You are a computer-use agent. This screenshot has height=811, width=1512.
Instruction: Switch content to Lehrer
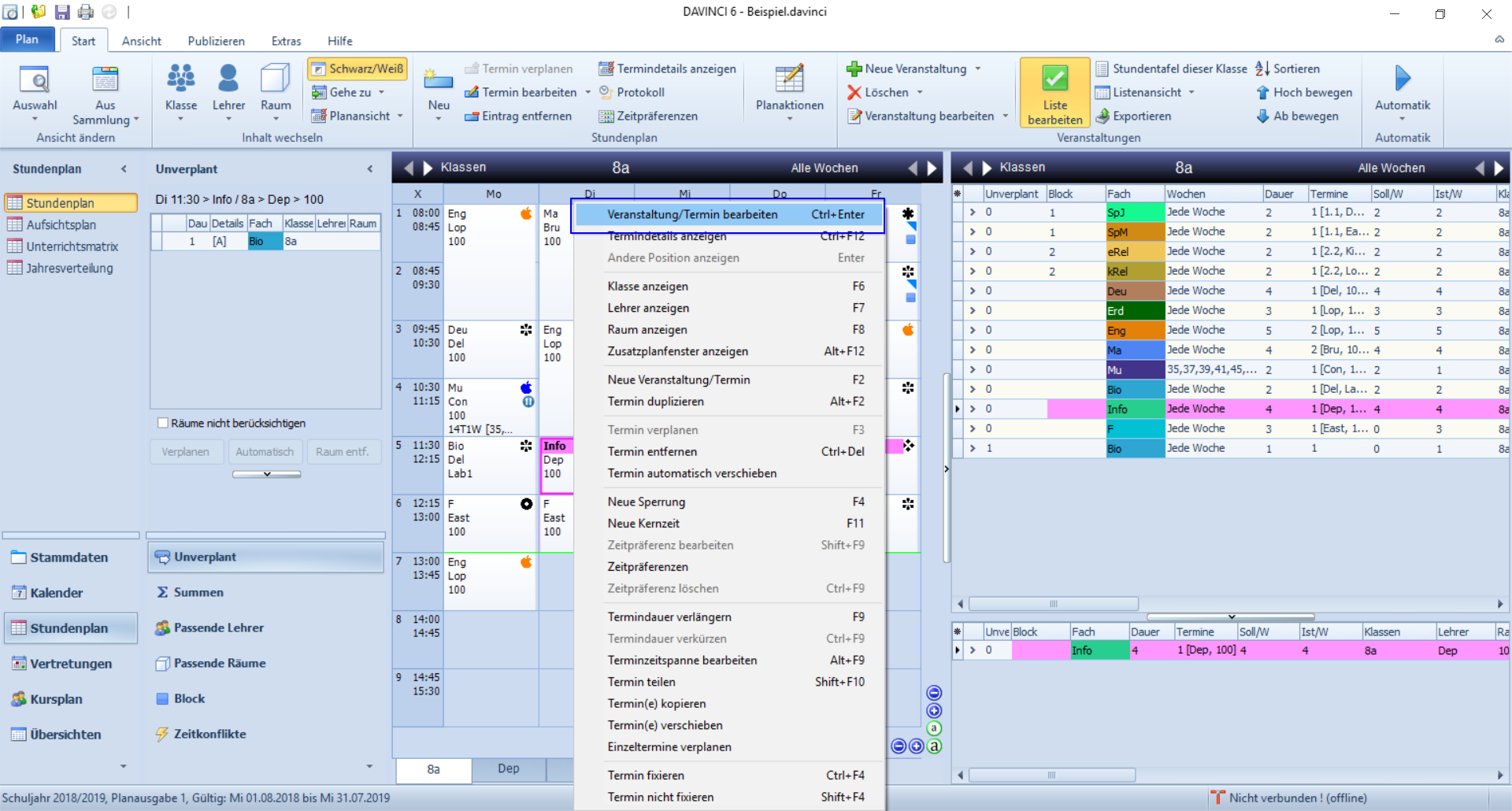coord(228,92)
